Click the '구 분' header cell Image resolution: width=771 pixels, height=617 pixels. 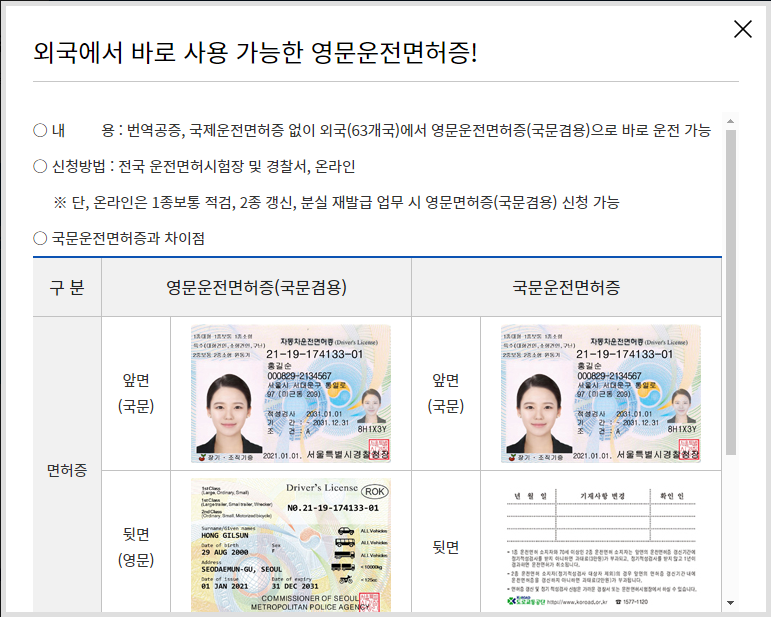(x=67, y=287)
